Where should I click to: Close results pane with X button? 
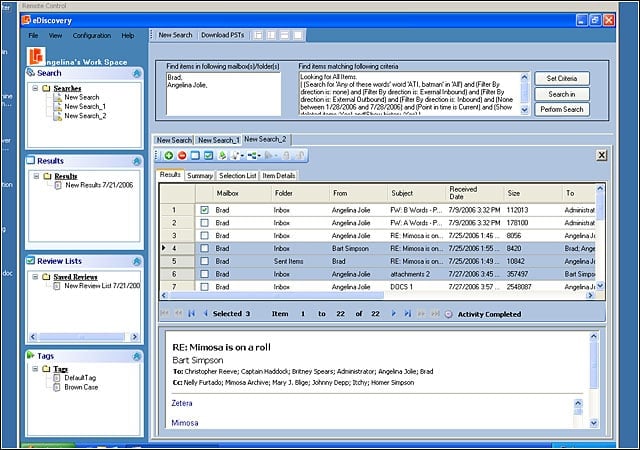pyautogui.click(x=601, y=155)
